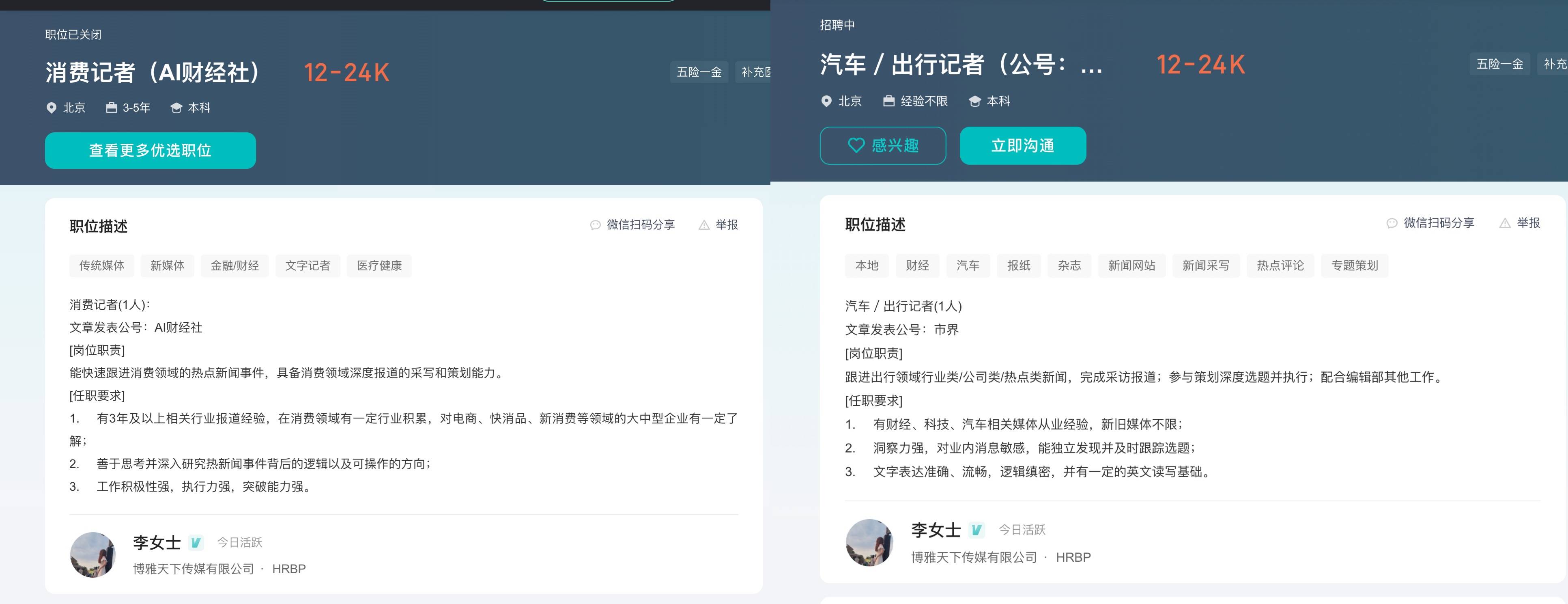Click the WeChat share icon in left panel
The image size is (1568, 604).
595,225
